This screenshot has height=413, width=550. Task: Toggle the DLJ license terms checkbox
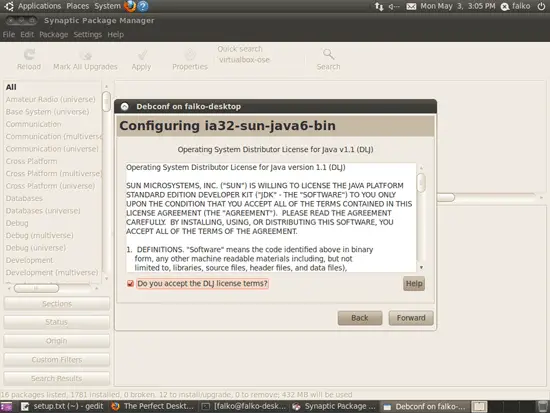click(130, 284)
